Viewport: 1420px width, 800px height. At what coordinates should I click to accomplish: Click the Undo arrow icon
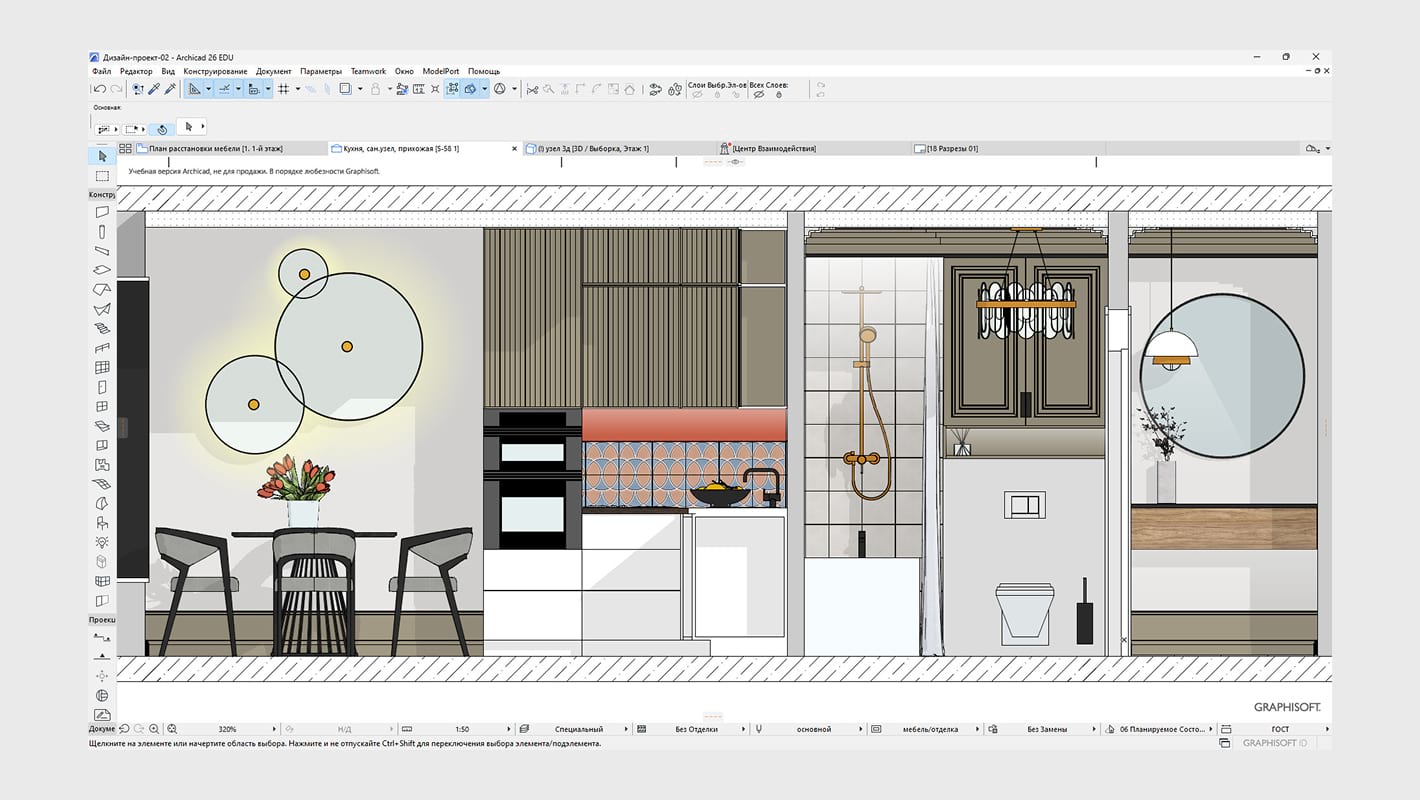pos(98,89)
